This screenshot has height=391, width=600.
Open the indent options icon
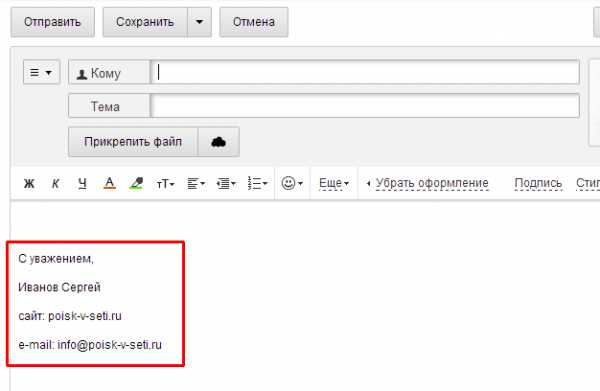(x=226, y=184)
